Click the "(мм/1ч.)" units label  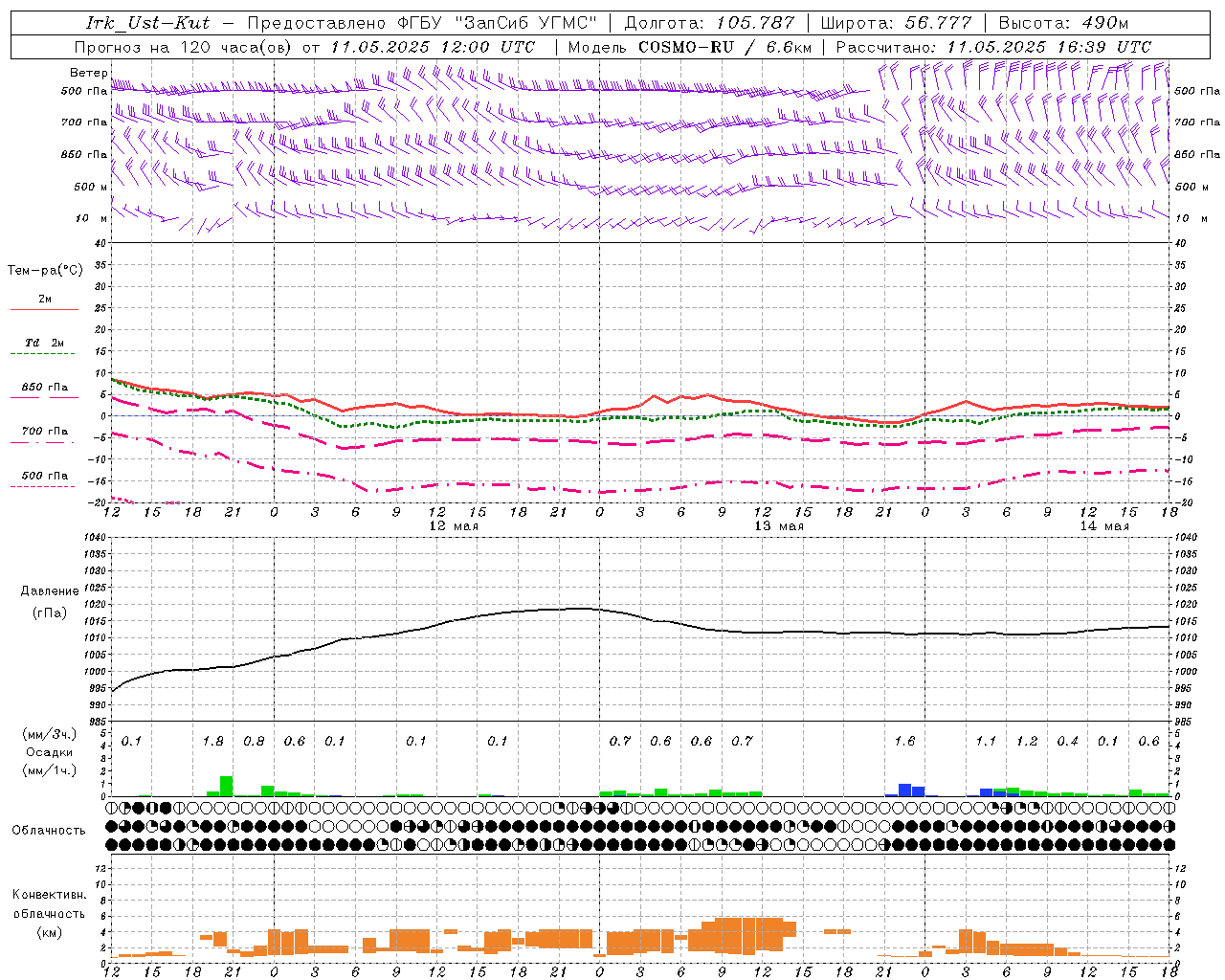[50, 769]
